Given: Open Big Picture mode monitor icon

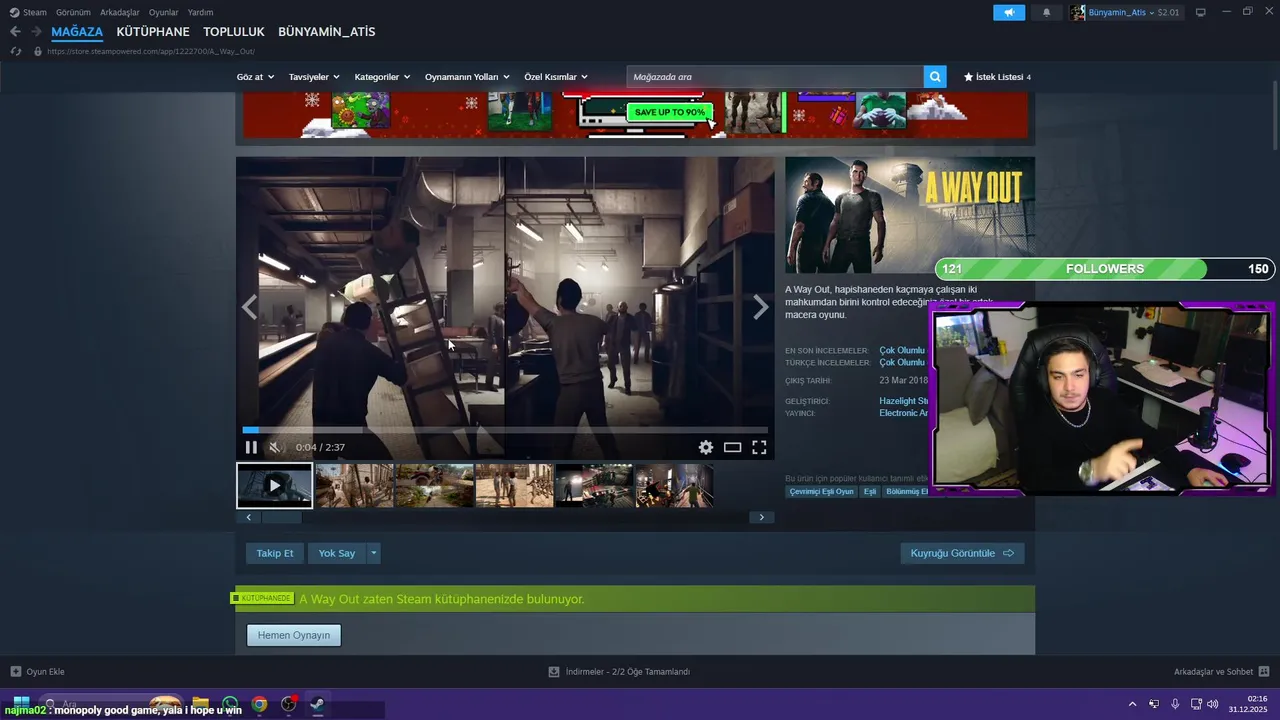Looking at the screenshot, I should coord(1201,12).
